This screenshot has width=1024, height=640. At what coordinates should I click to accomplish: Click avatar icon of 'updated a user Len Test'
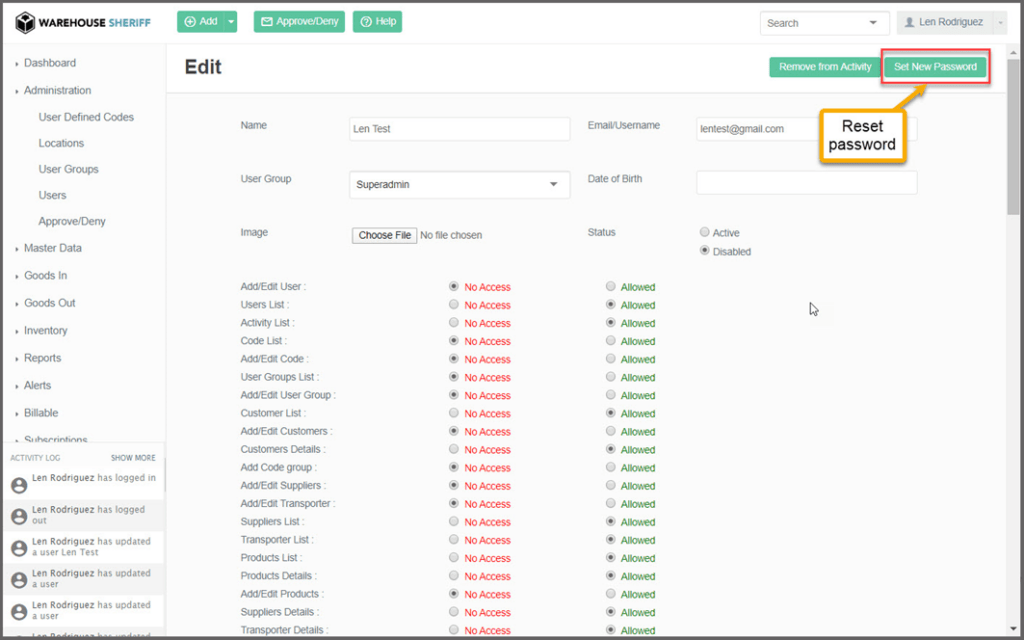(x=18, y=548)
